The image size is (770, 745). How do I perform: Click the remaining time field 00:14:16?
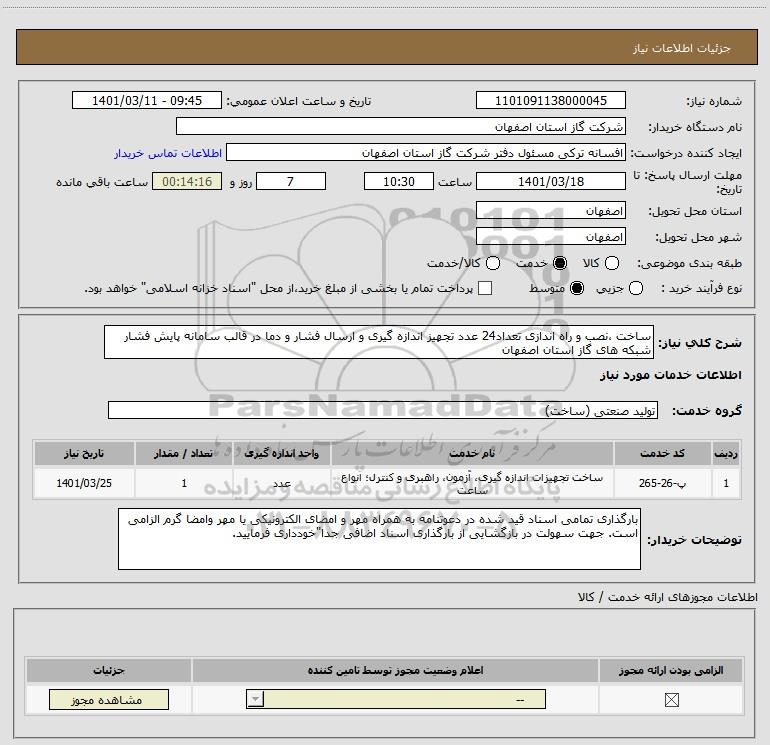click(x=187, y=181)
